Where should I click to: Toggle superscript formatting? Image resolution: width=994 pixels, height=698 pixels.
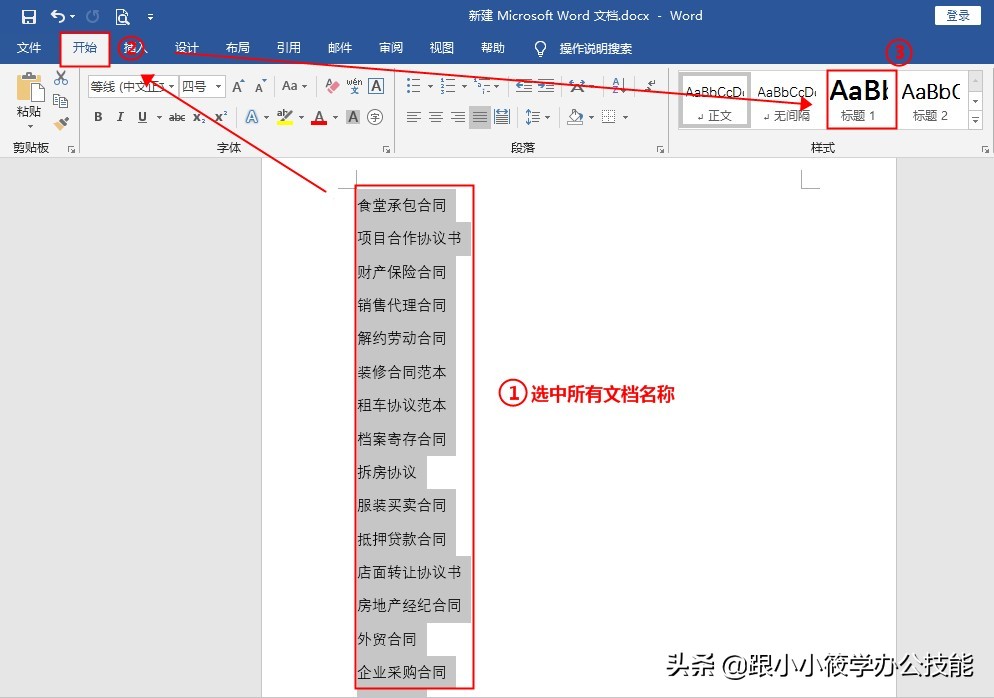tap(221, 117)
